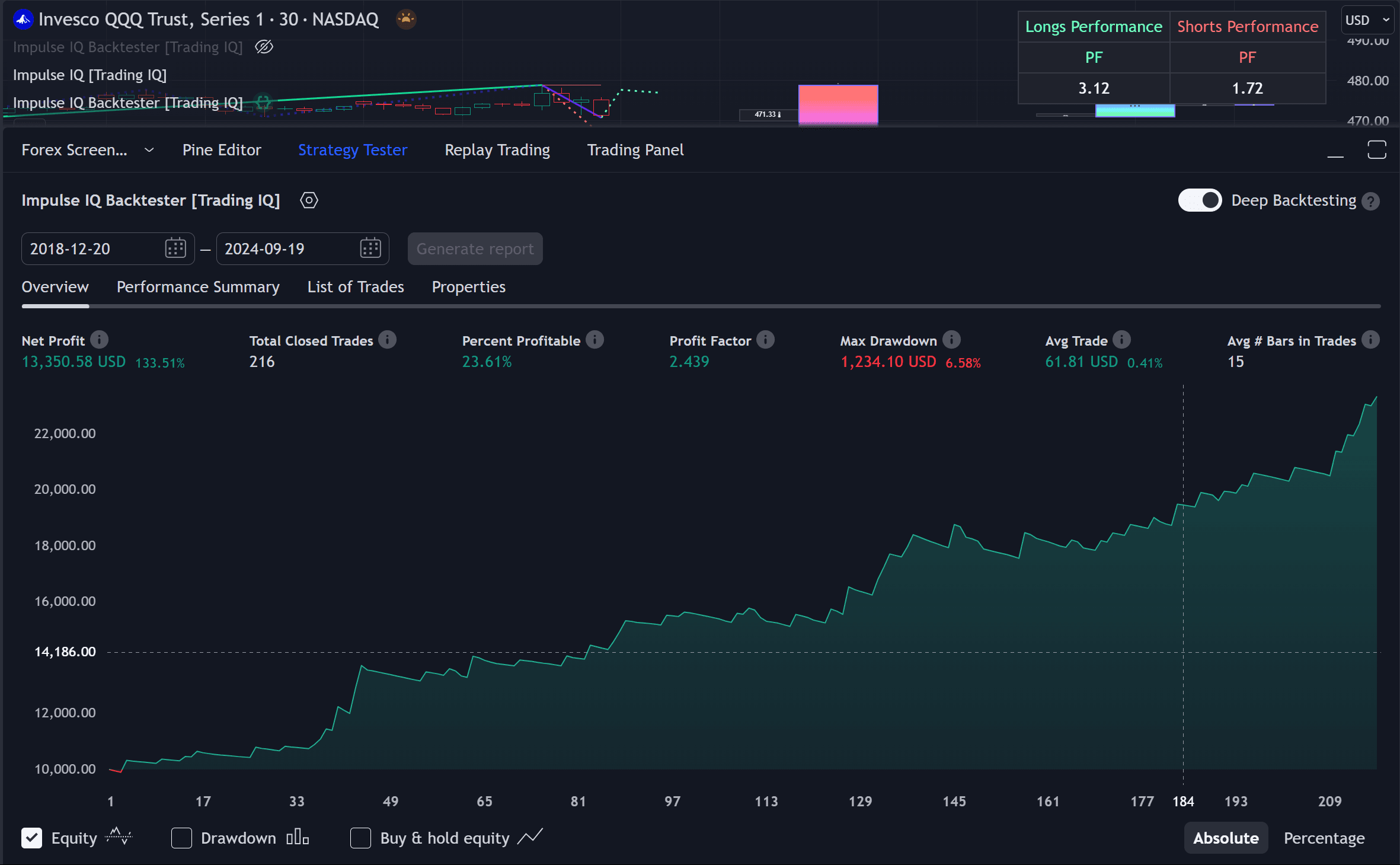
Task: Open start date calendar picker
Action: pos(175,248)
